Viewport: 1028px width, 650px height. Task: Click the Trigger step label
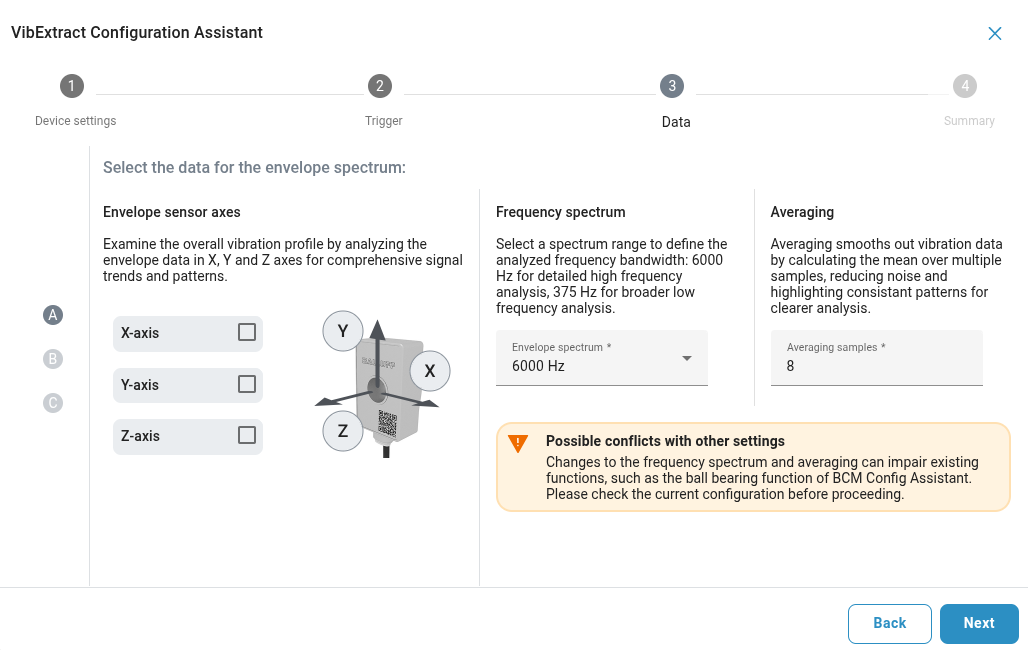pyautogui.click(x=384, y=121)
